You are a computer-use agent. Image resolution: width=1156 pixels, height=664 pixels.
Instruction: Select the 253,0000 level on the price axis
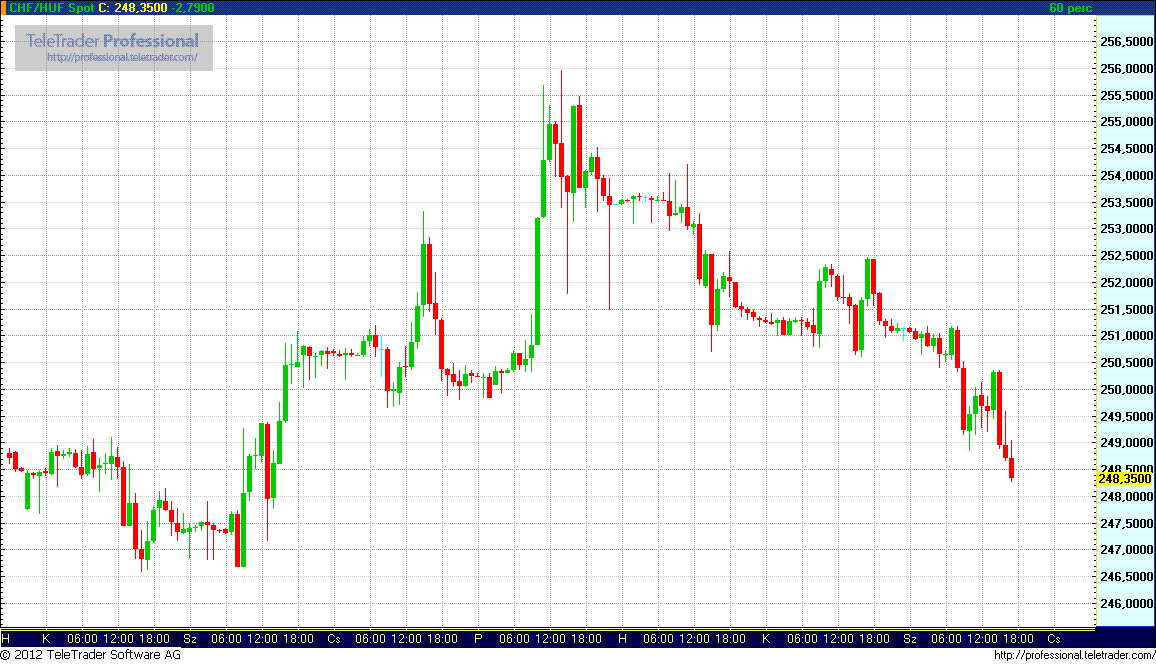[x=1125, y=229]
